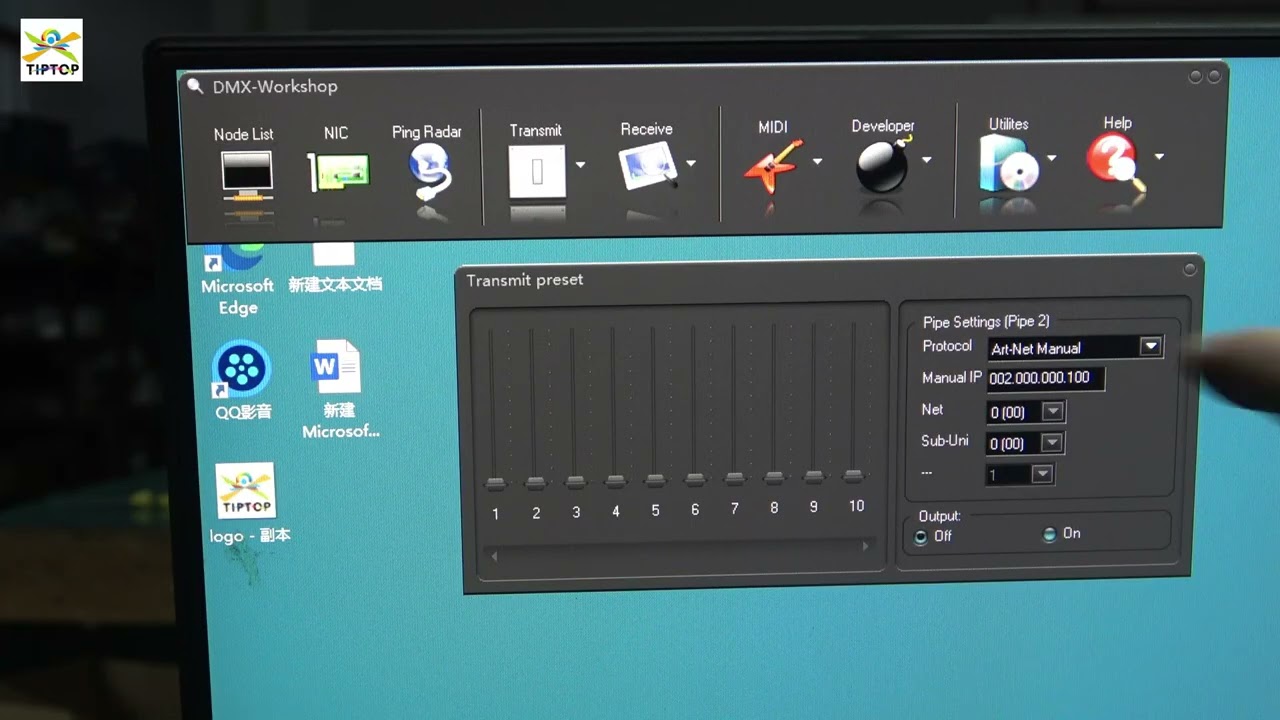Click the Help question mark icon
This screenshot has height=720, width=1280.
click(x=1115, y=159)
